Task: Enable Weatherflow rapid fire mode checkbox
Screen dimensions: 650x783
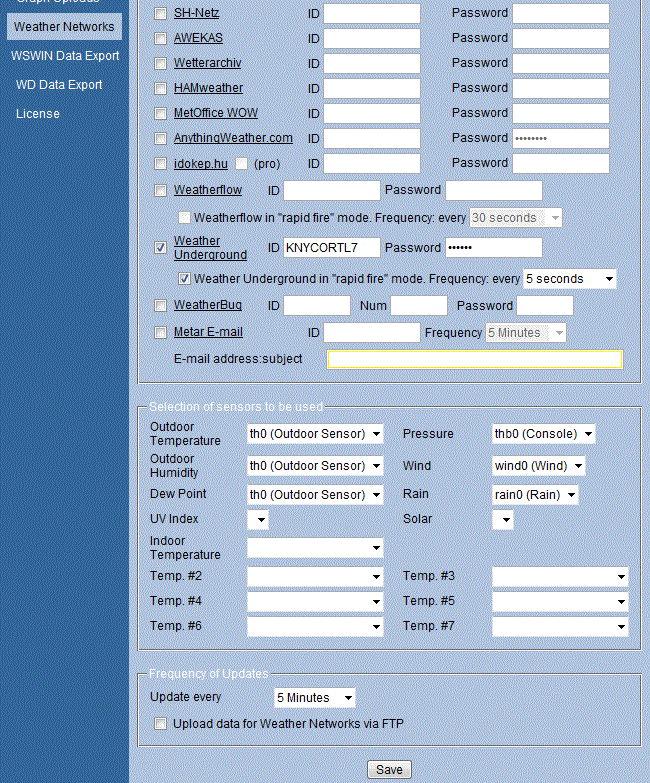Action: (184, 218)
